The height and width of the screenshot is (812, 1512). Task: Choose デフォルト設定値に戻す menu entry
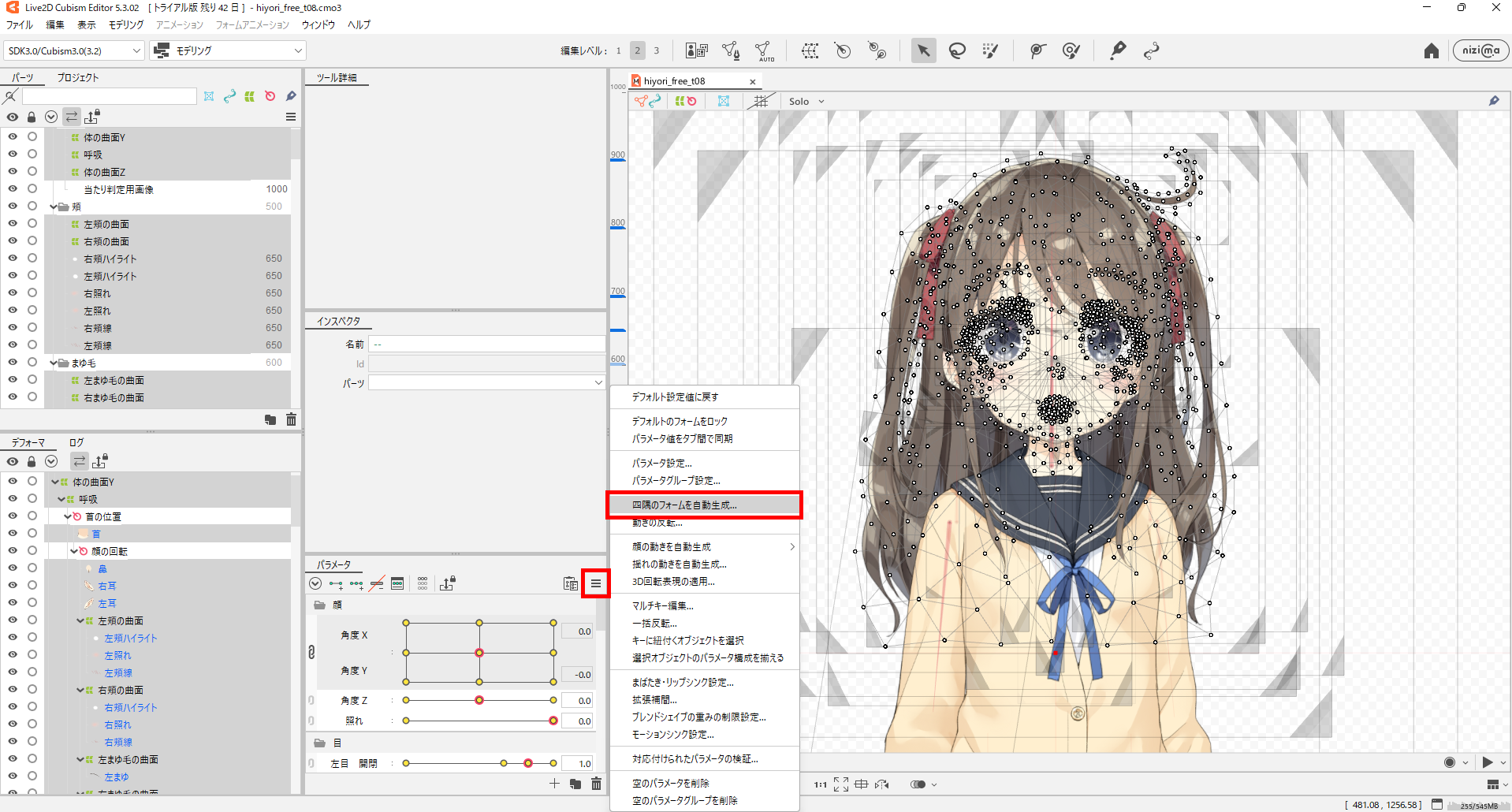pos(705,397)
